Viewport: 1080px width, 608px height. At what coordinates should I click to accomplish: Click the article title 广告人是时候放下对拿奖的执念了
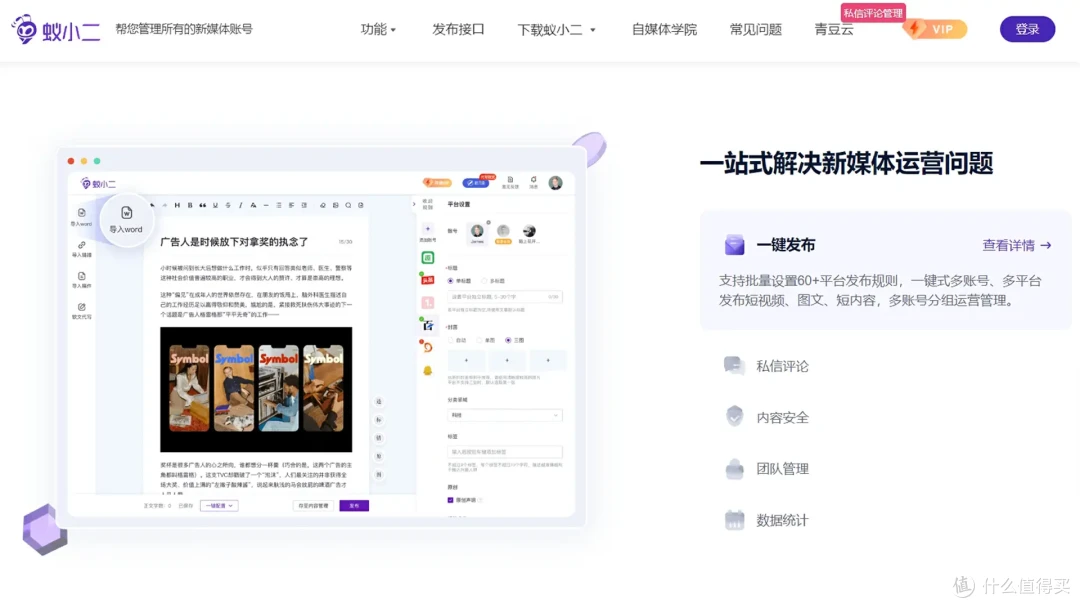click(x=234, y=242)
